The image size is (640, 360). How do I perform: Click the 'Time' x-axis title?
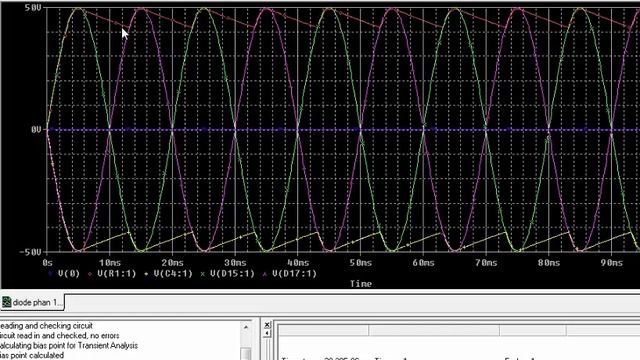point(361,284)
